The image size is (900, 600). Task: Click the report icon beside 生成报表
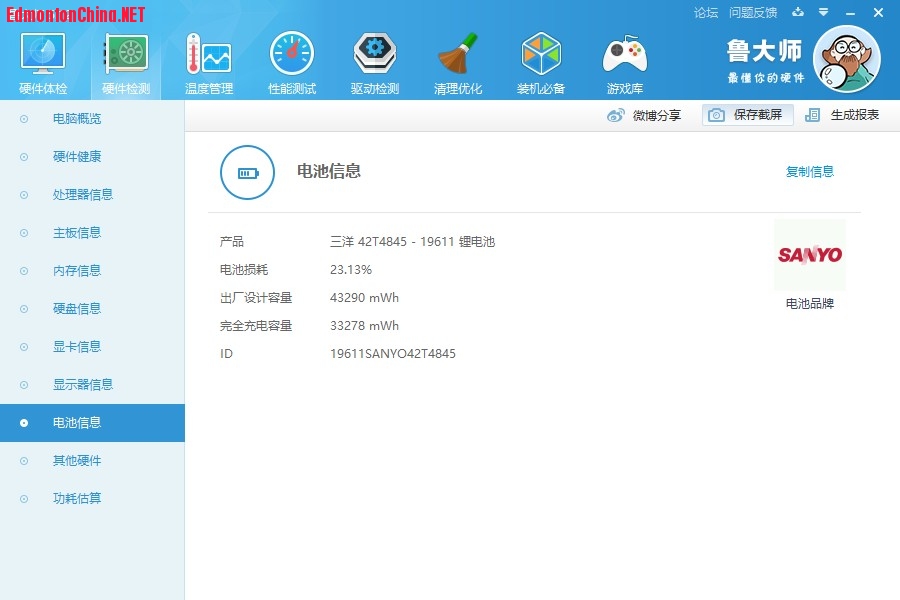pos(812,115)
